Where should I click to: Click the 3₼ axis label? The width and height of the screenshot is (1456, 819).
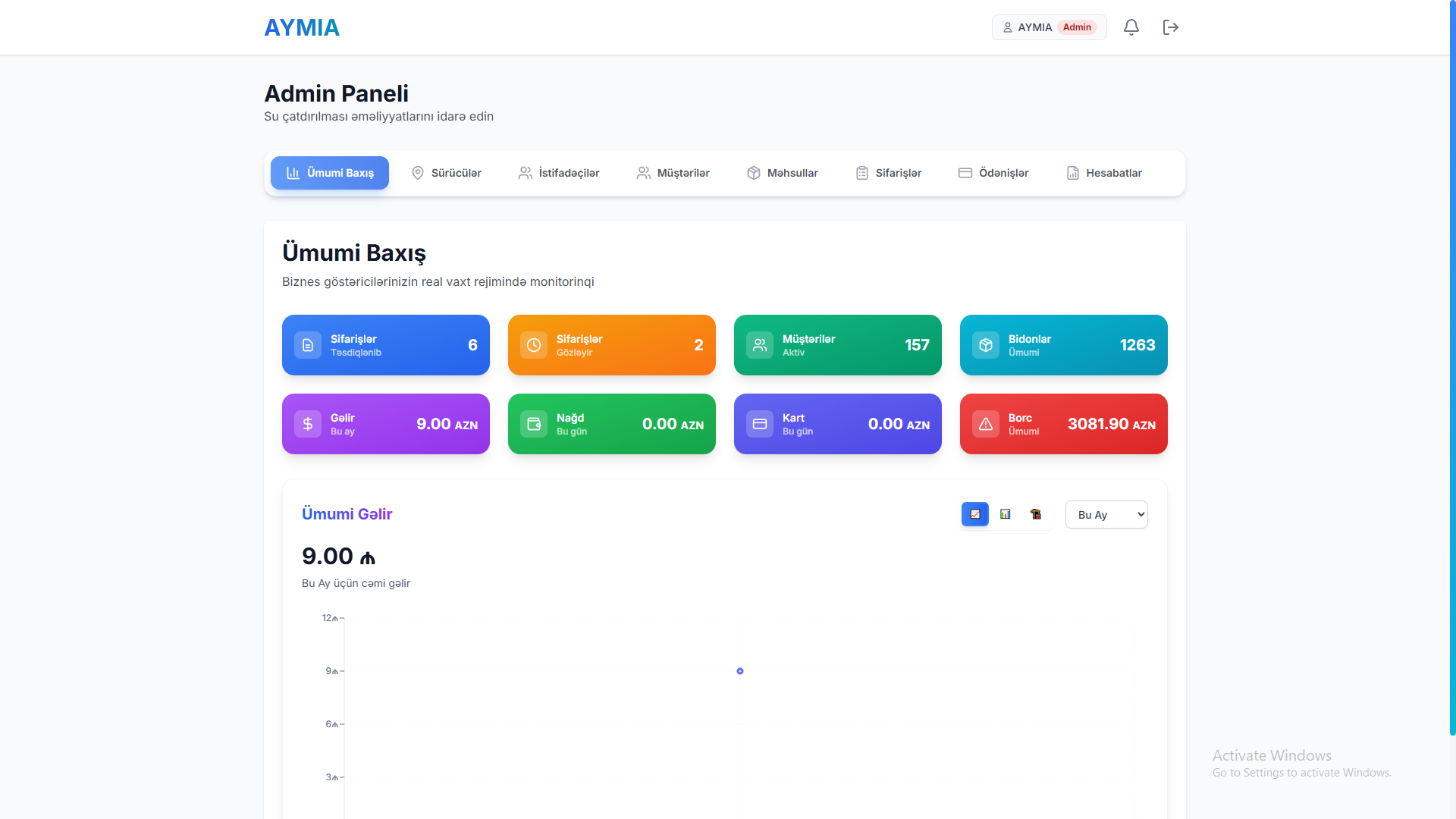331,777
